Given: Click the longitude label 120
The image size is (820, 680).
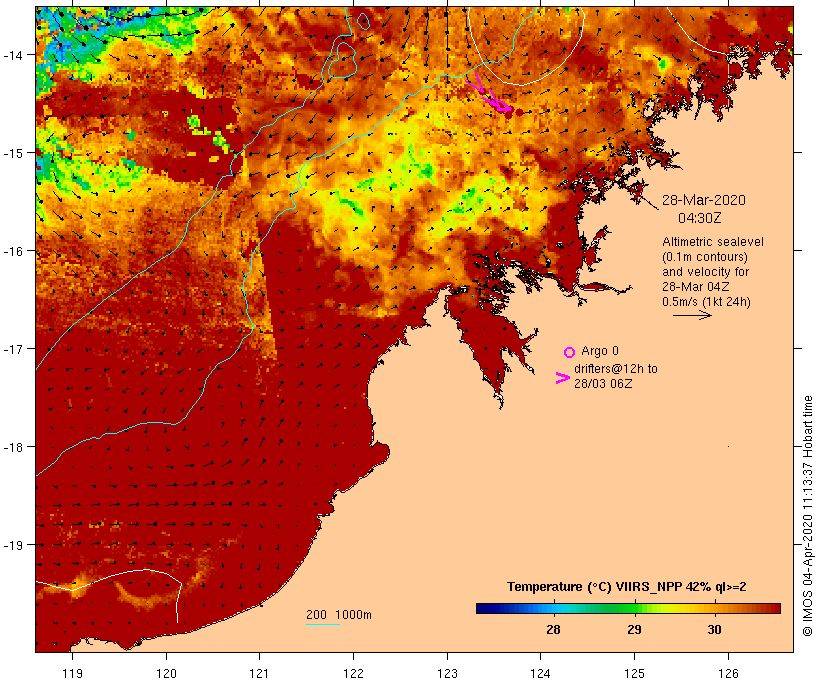Looking at the screenshot, I should (x=166, y=673).
